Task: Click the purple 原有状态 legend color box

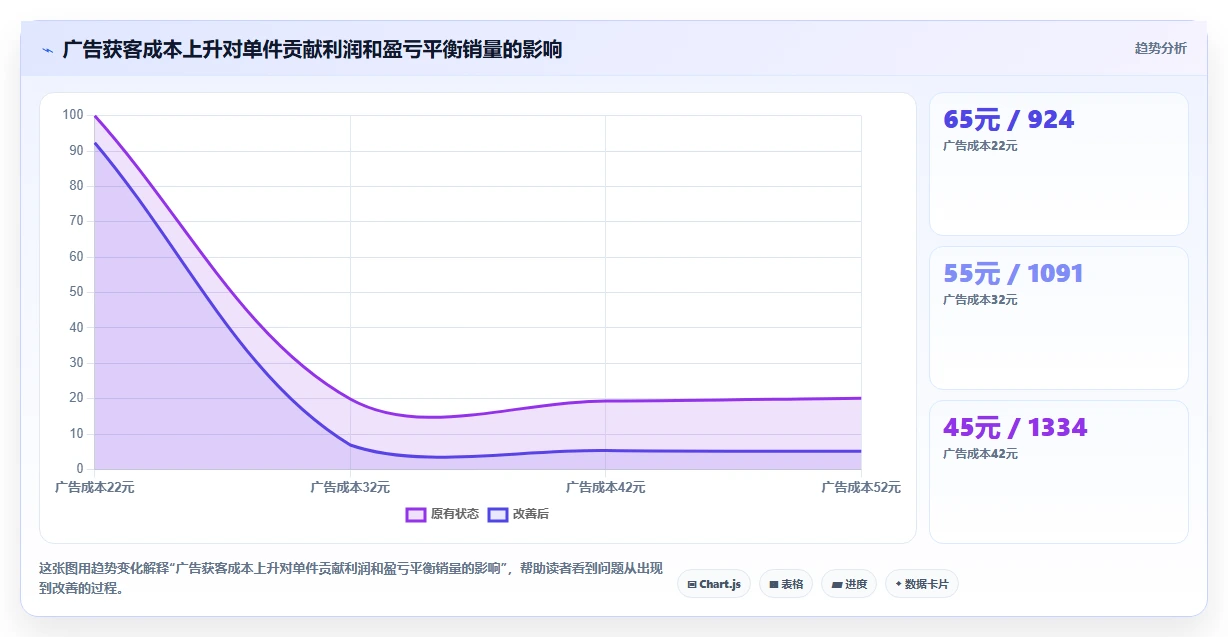Action: 416,515
